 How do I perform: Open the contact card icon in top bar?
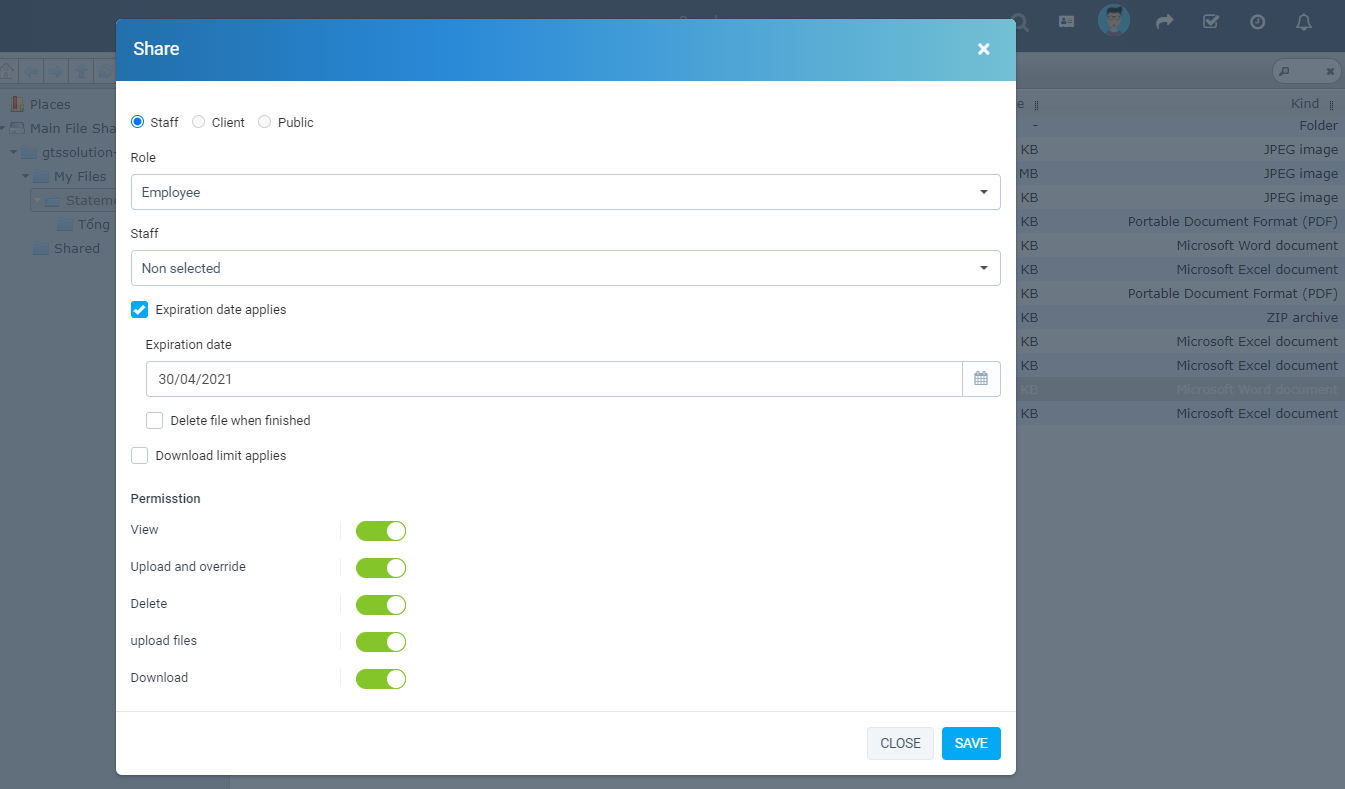[x=1066, y=21]
